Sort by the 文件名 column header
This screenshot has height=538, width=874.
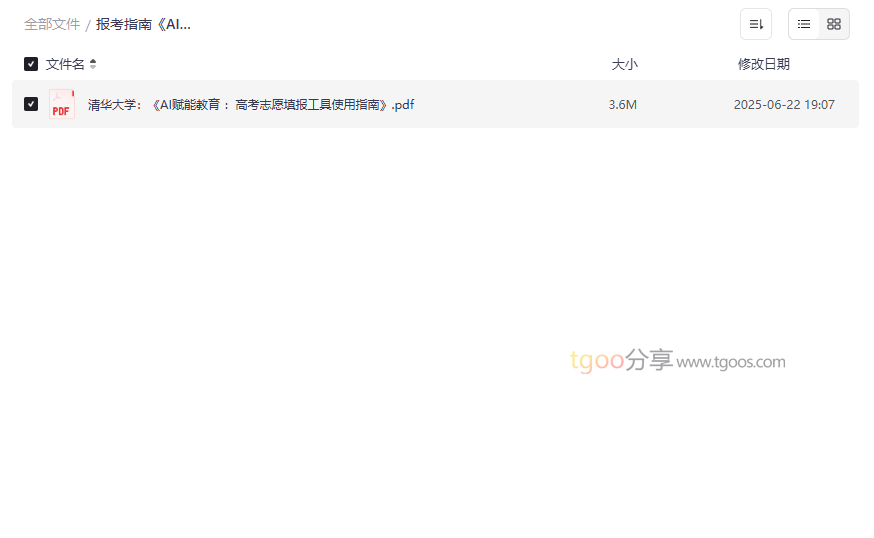pyautogui.click(x=65, y=64)
